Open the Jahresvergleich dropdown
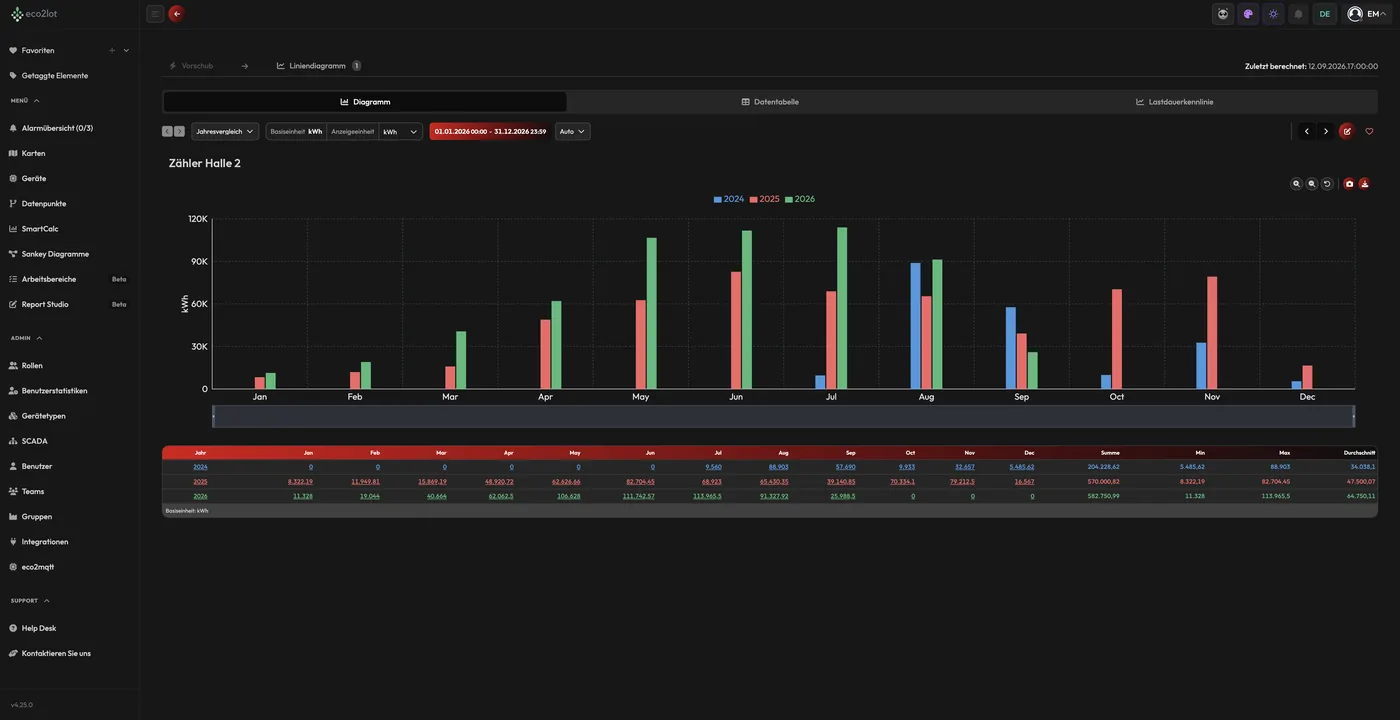 point(225,131)
